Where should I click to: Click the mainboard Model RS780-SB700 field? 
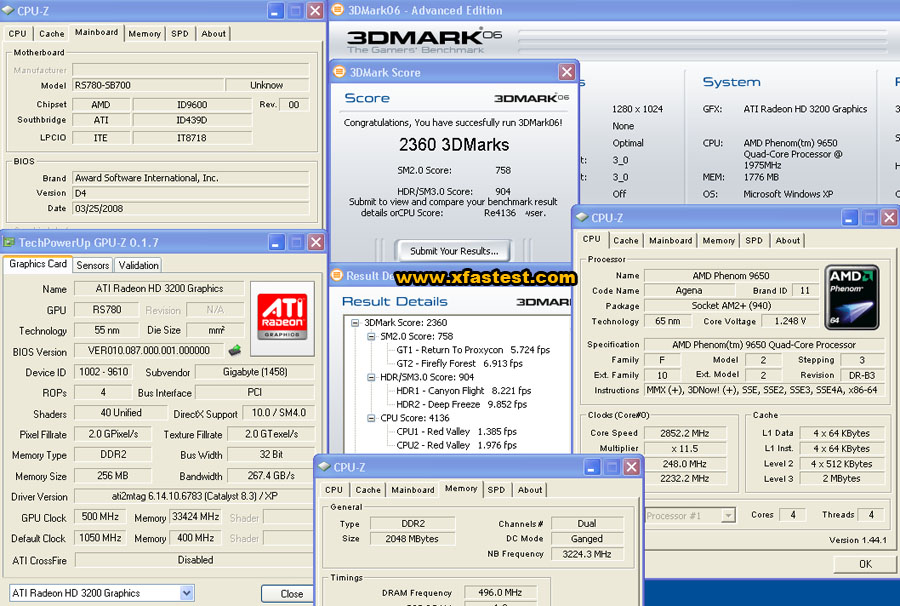(149, 86)
